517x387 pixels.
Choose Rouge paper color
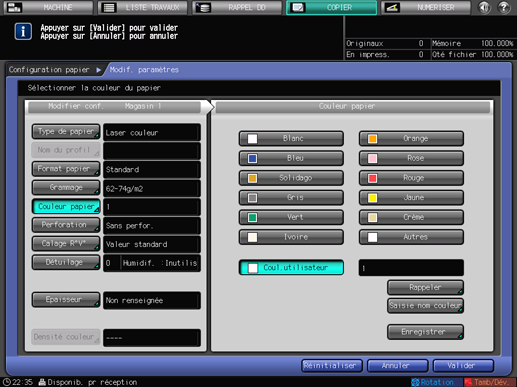(411, 178)
